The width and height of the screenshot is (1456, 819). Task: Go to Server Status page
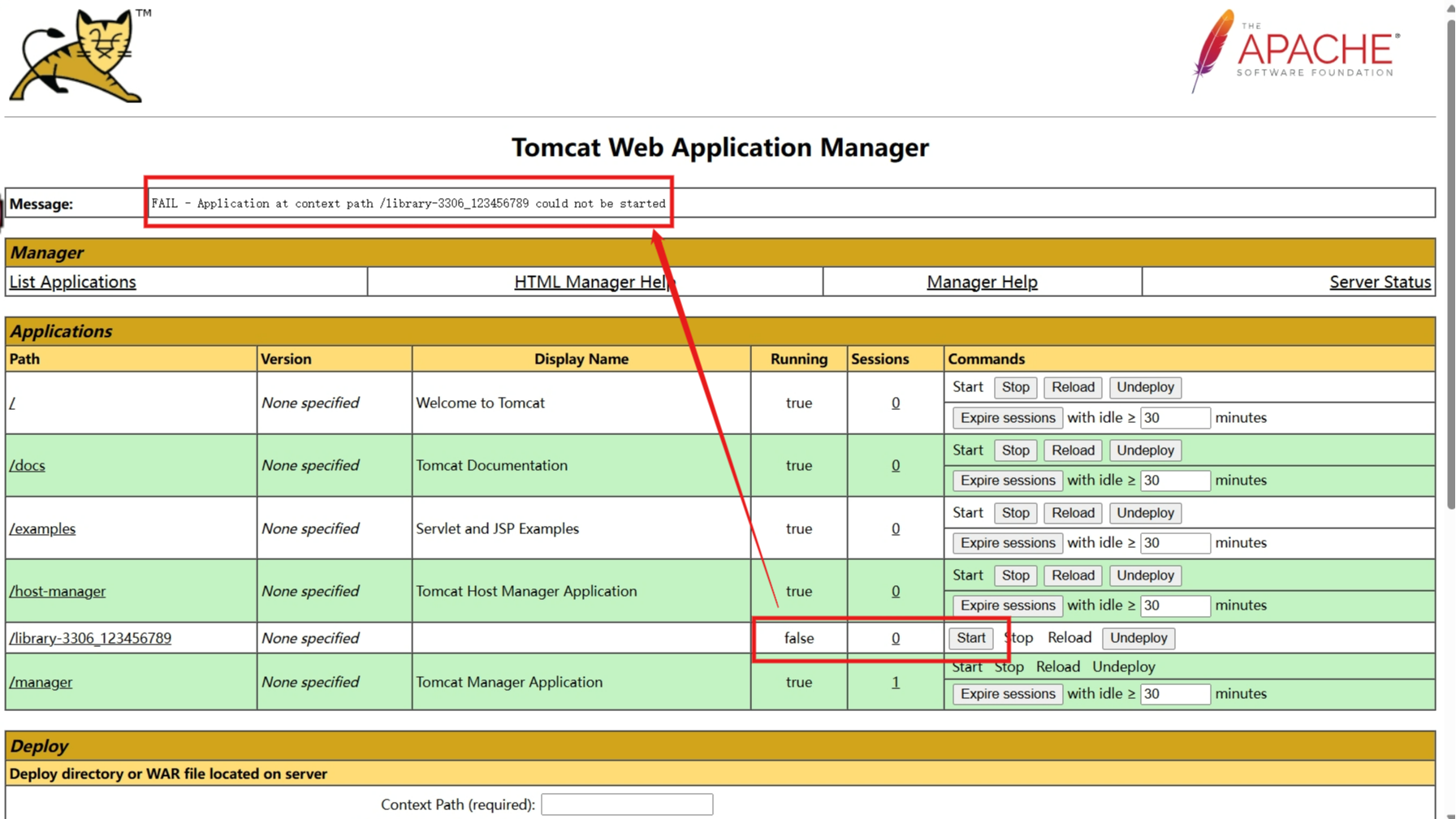(1380, 282)
